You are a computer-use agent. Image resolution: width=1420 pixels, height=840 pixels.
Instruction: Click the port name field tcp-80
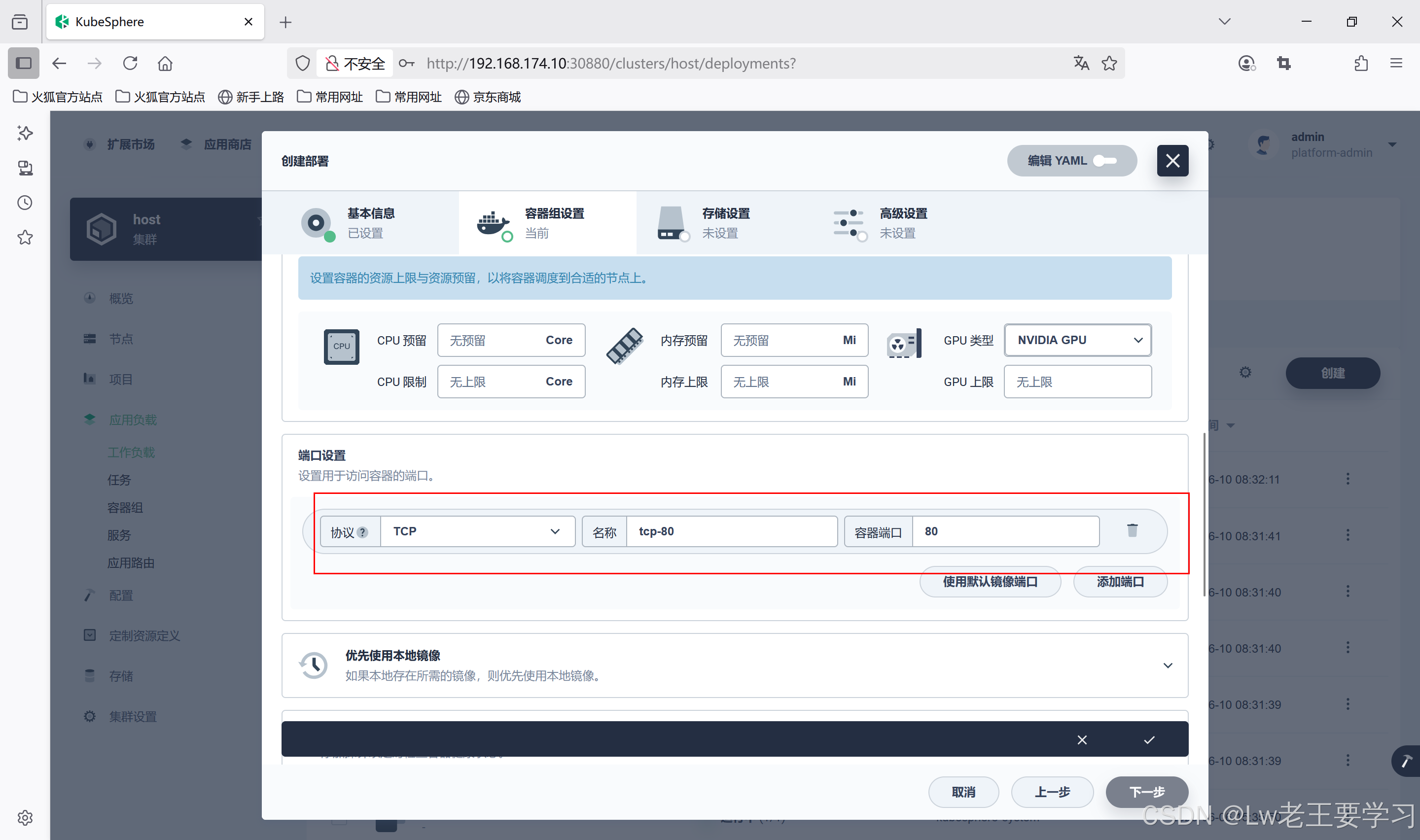731,531
